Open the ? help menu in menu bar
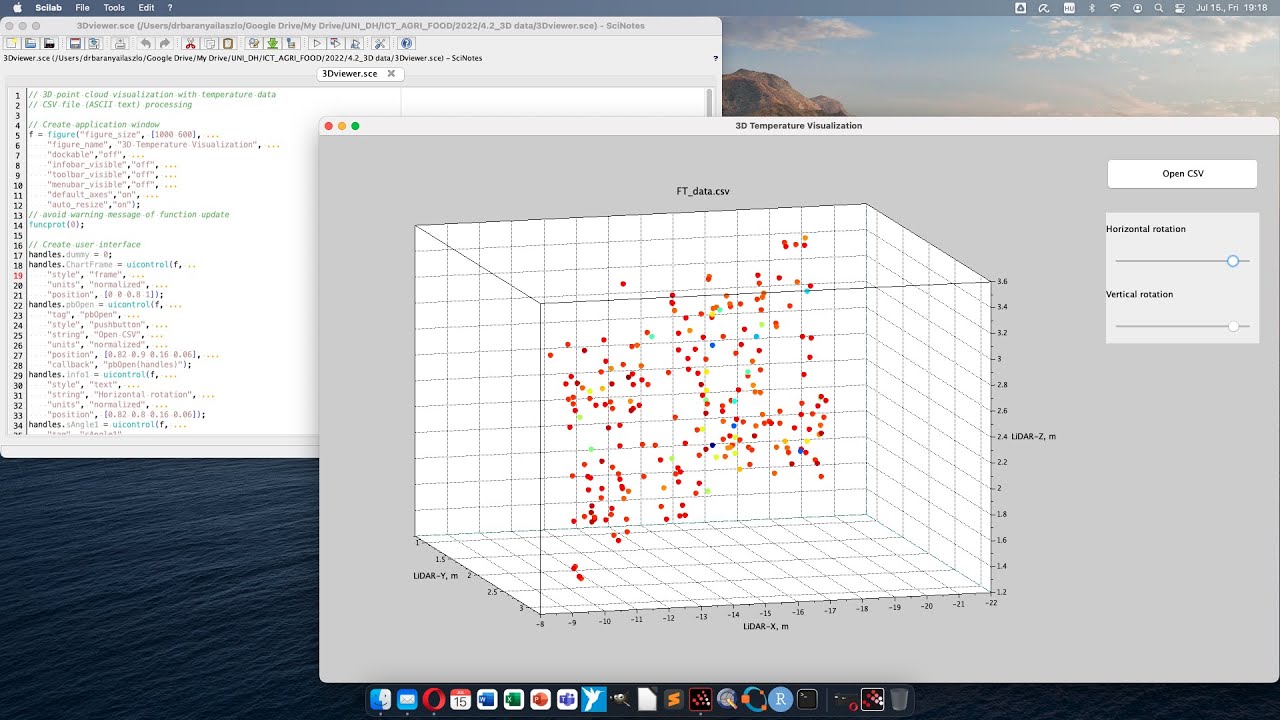 pos(170,7)
